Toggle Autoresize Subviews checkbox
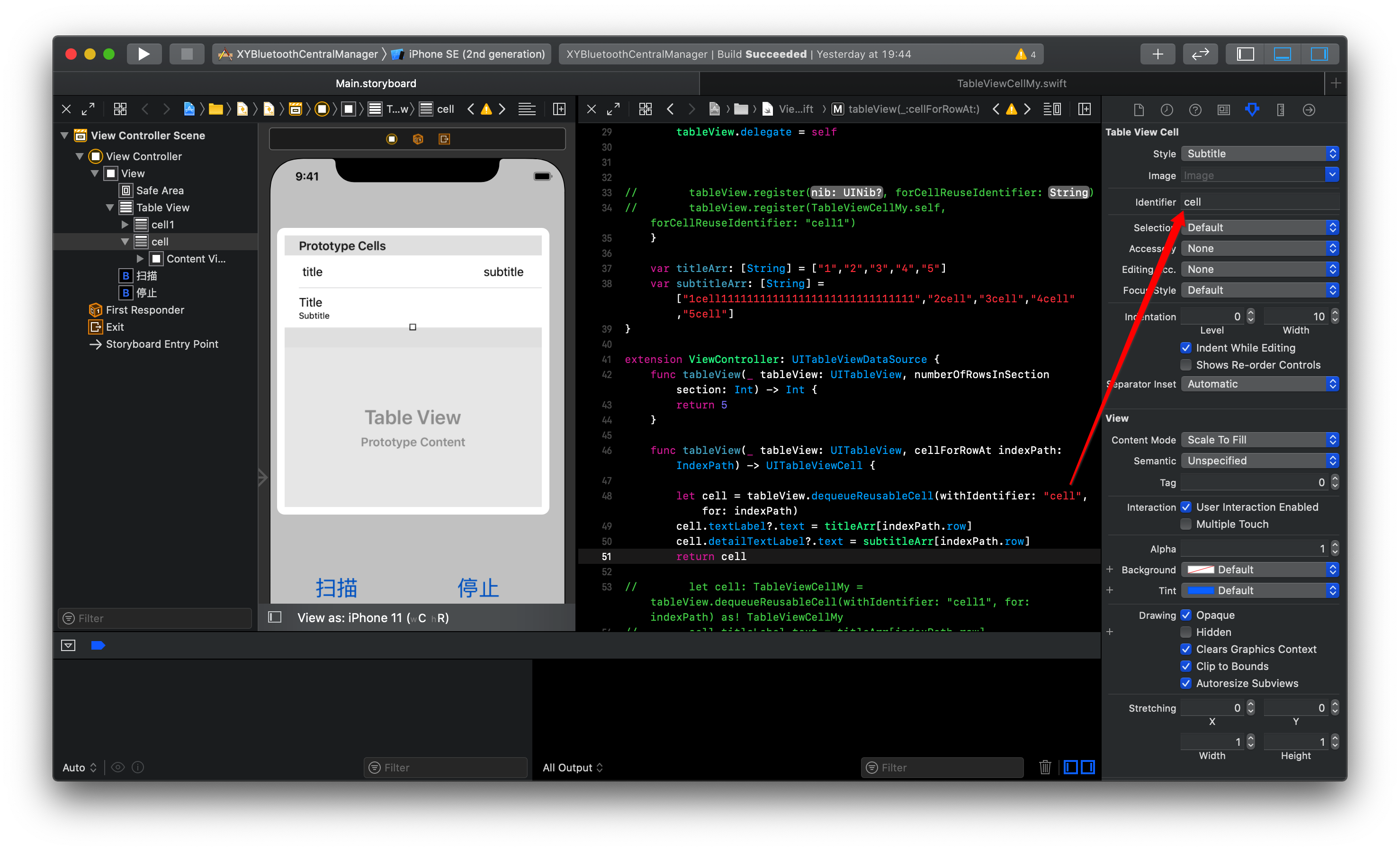 pos(1186,683)
